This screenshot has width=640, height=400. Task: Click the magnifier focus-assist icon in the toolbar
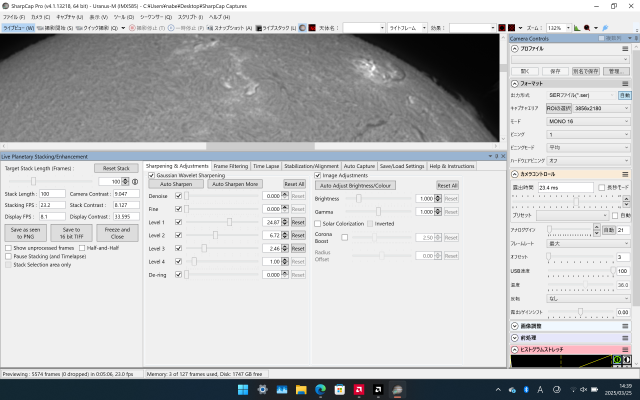[587, 28]
